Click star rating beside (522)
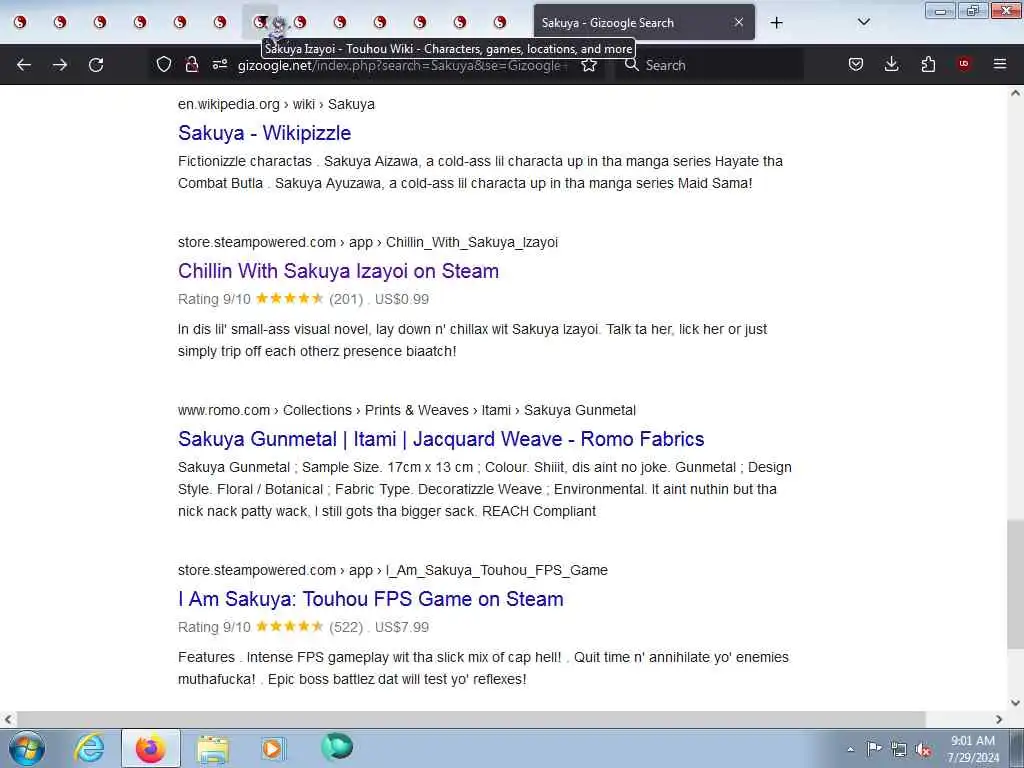Image resolution: width=1024 pixels, height=768 pixels. coord(289,626)
